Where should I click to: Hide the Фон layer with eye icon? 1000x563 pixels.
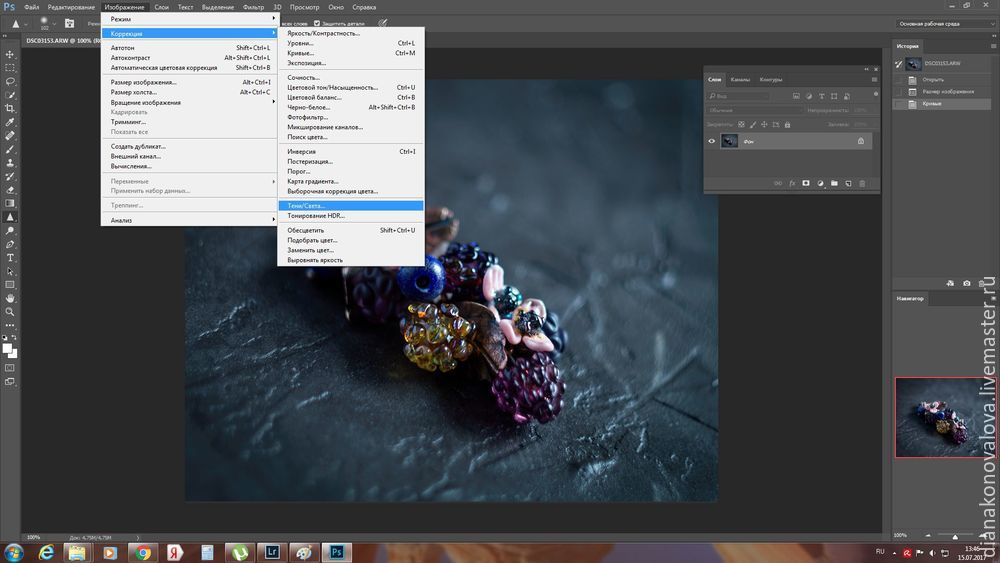click(x=712, y=141)
